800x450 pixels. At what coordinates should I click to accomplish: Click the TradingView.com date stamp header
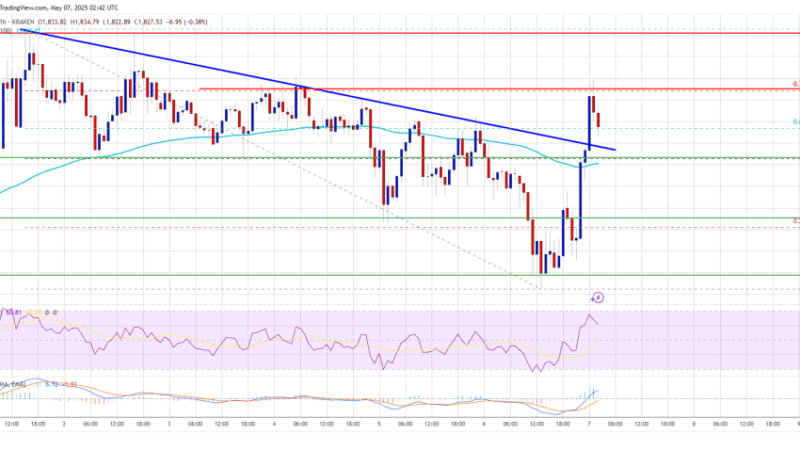[x=59, y=8]
